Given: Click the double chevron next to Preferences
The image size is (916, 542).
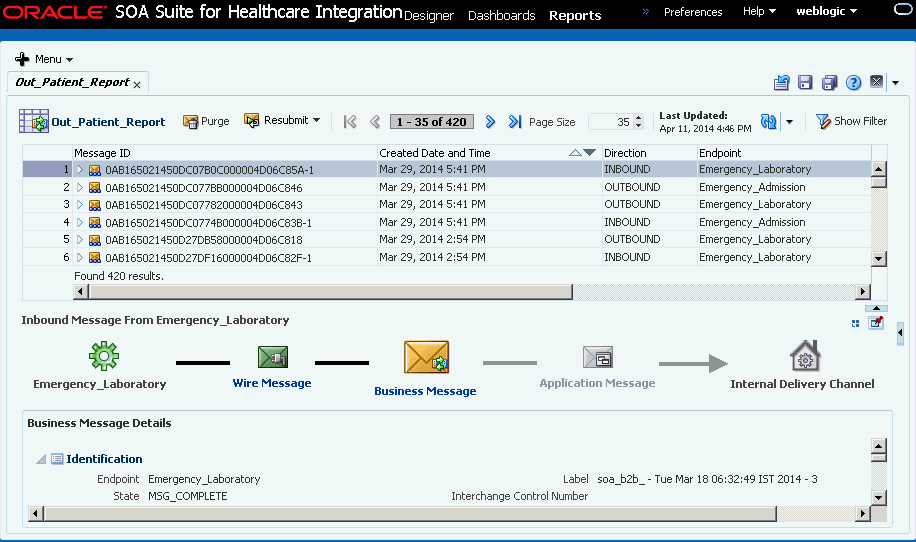Looking at the screenshot, I should pyautogui.click(x=646, y=11).
